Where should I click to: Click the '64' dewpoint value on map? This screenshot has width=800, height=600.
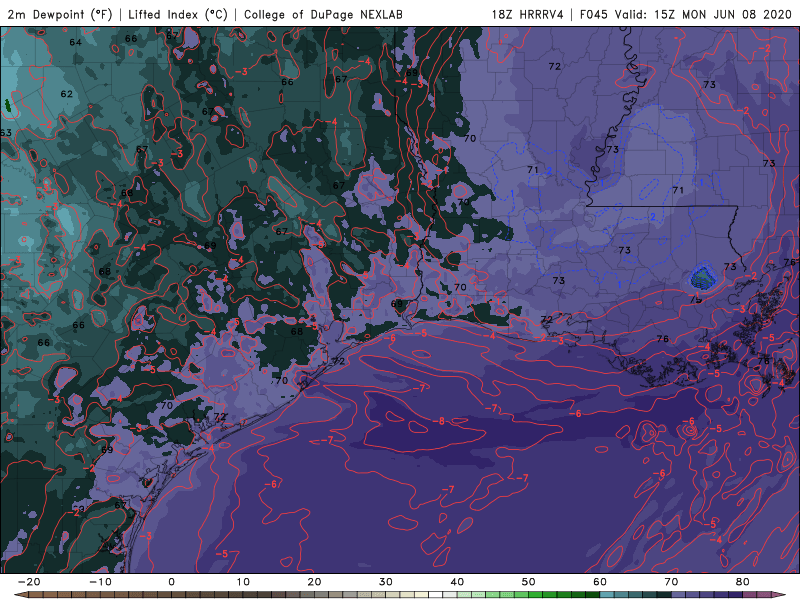76,42
